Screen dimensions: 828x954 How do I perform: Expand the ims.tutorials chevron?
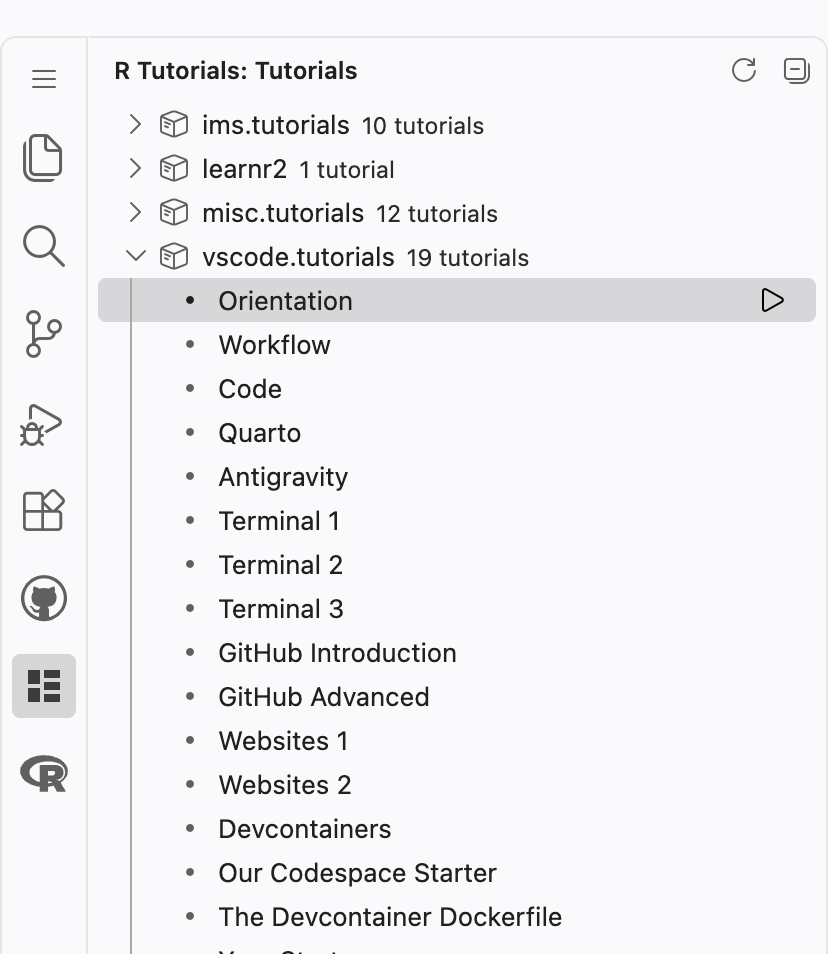click(135, 125)
